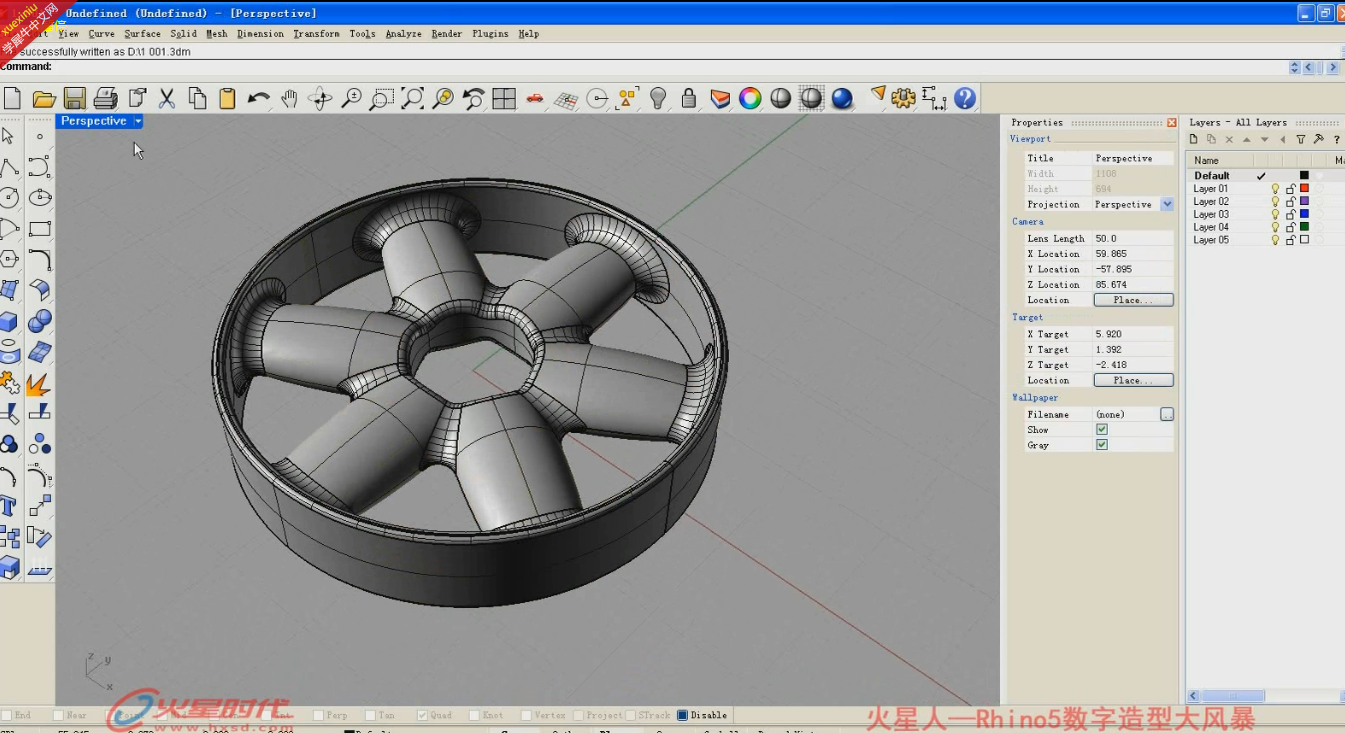This screenshot has height=733, width=1345.
Task: Click the blue Help question mark icon
Action: click(x=965, y=98)
